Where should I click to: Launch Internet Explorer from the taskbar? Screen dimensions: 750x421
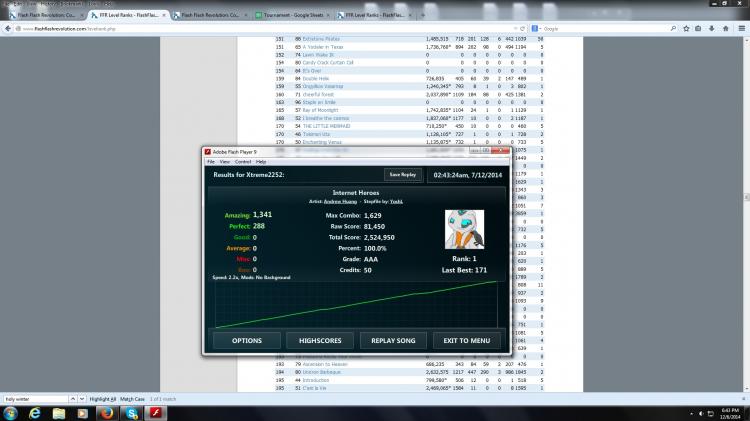[x=34, y=413]
